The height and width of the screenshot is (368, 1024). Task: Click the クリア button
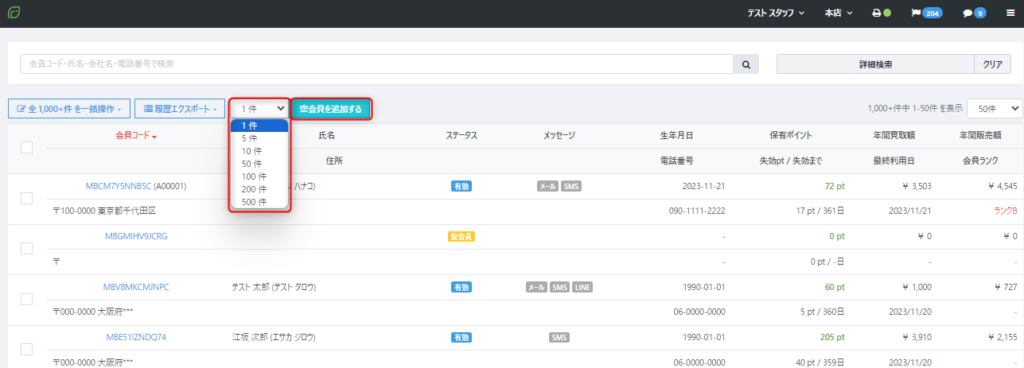(993, 64)
